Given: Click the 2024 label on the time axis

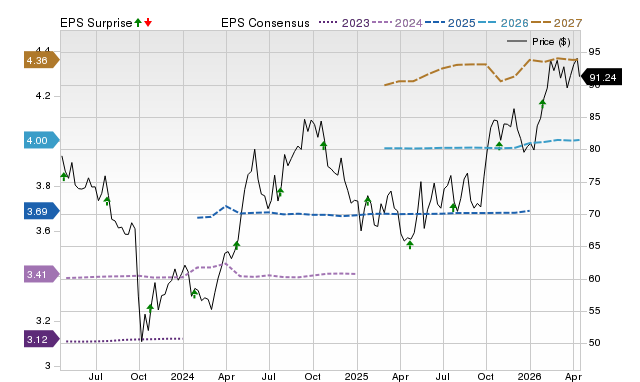Looking at the screenshot, I should [x=182, y=376].
